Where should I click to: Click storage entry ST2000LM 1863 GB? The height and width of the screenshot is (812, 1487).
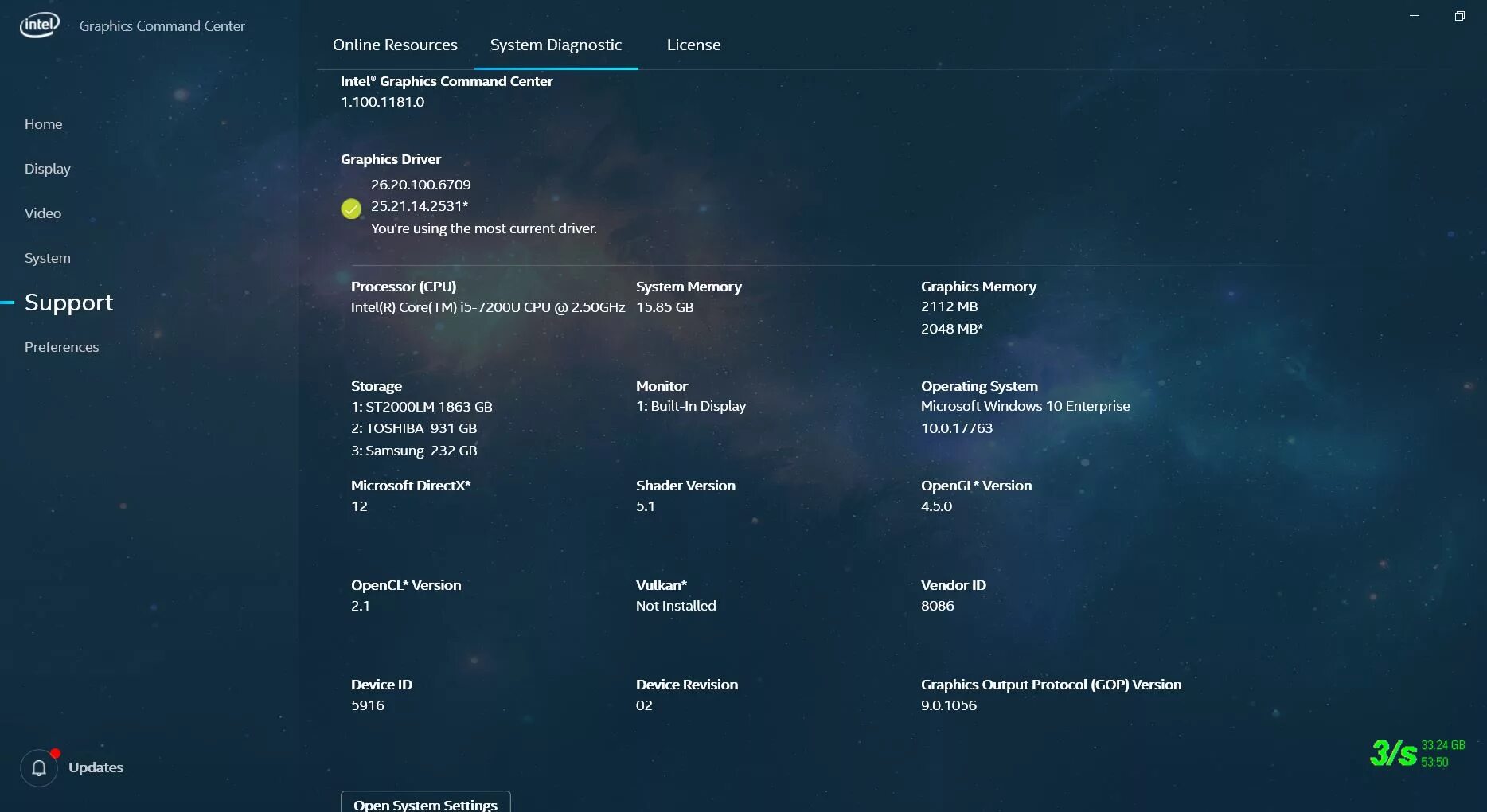click(x=422, y=407)
